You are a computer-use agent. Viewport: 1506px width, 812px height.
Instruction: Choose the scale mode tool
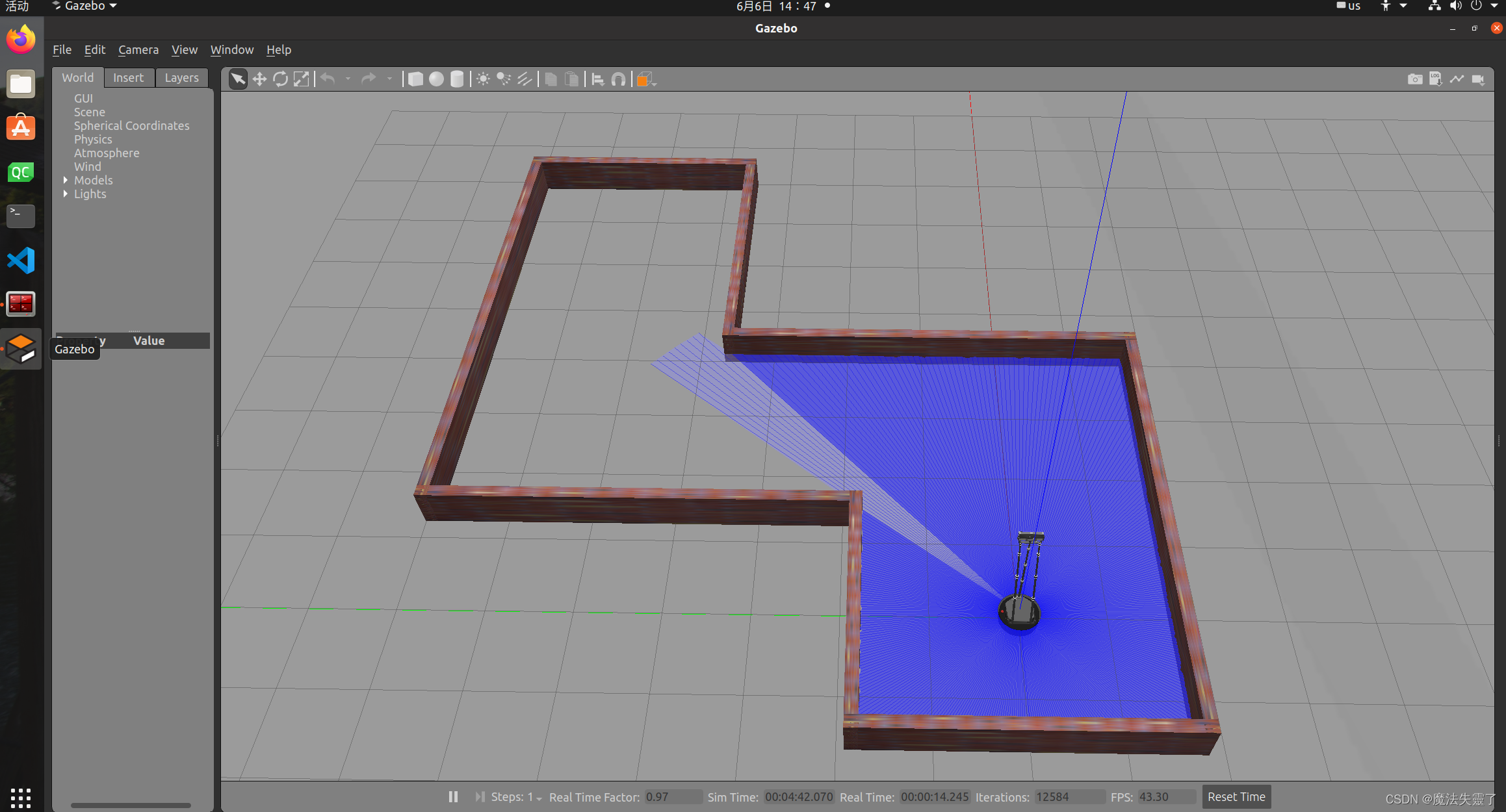click(301, 79)
